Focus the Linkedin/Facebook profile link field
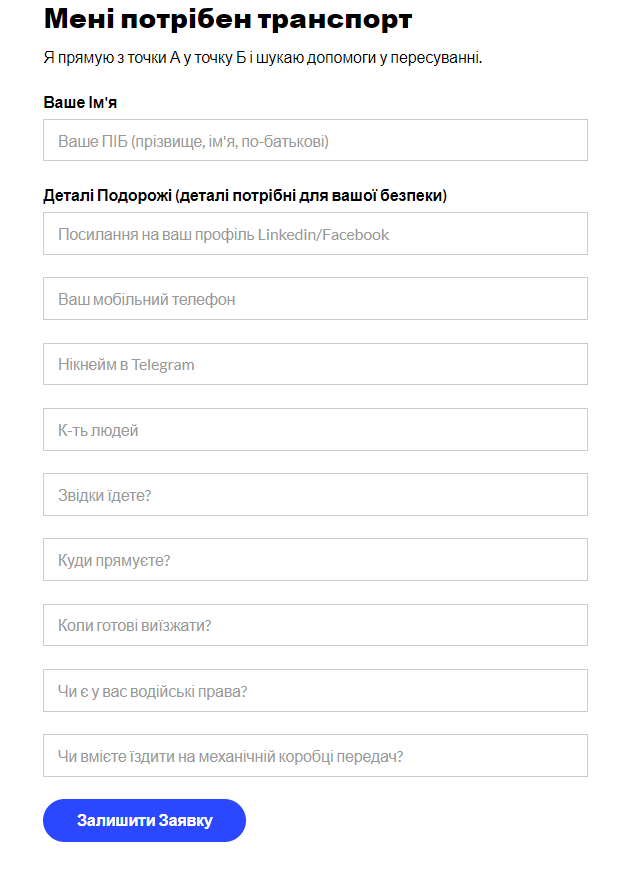 tap(315, 234)
